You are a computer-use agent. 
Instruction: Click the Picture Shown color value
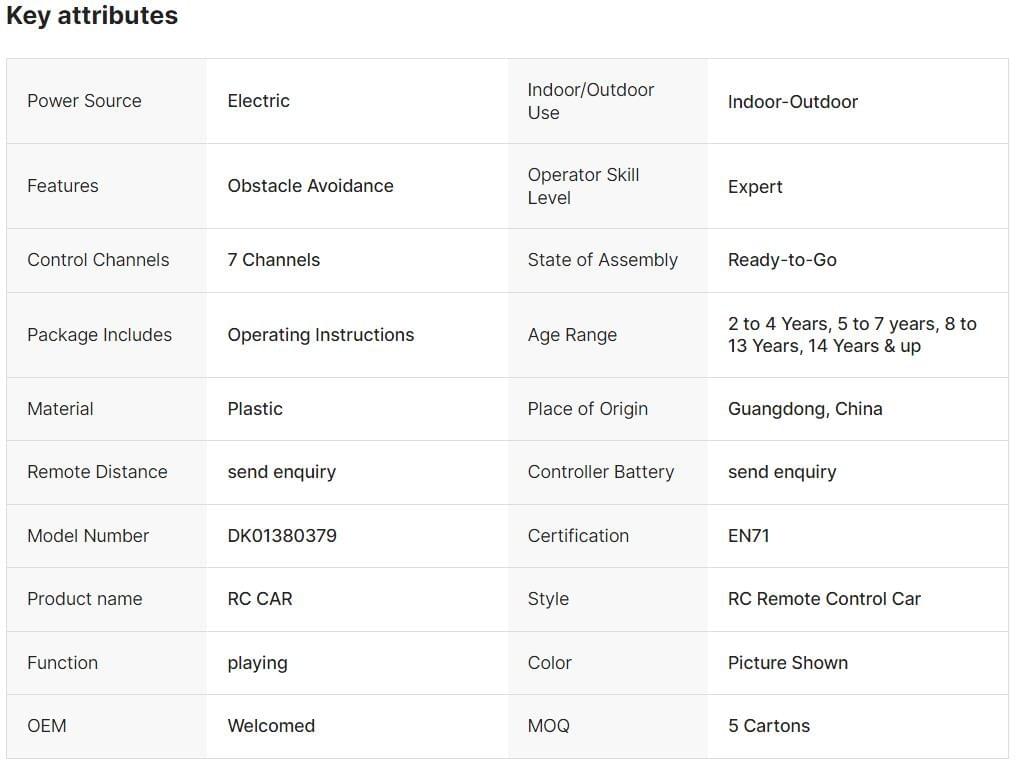point(787,663)
